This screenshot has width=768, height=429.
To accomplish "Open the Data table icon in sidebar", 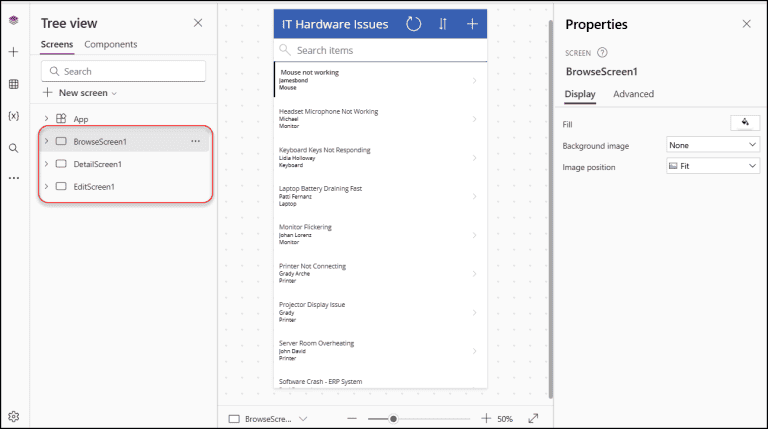I will coord(14,84).
